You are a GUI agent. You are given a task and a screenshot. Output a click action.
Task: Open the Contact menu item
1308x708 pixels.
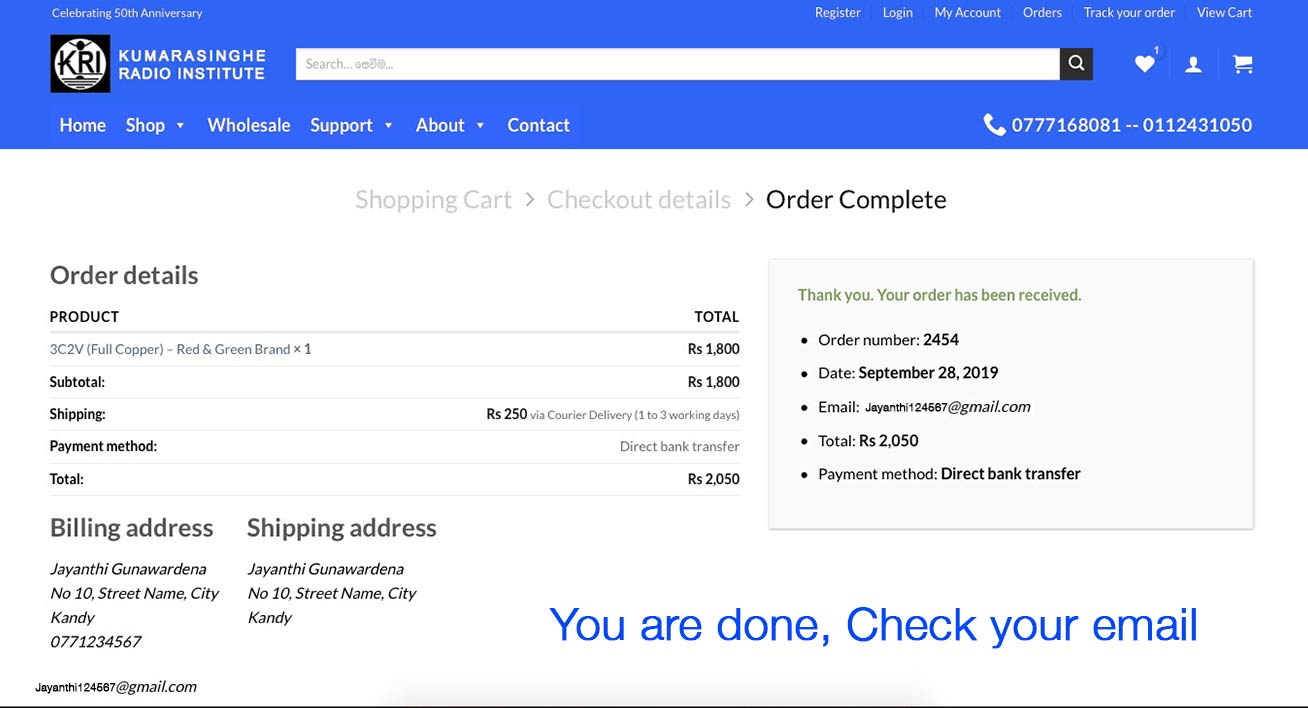point(538,125)
